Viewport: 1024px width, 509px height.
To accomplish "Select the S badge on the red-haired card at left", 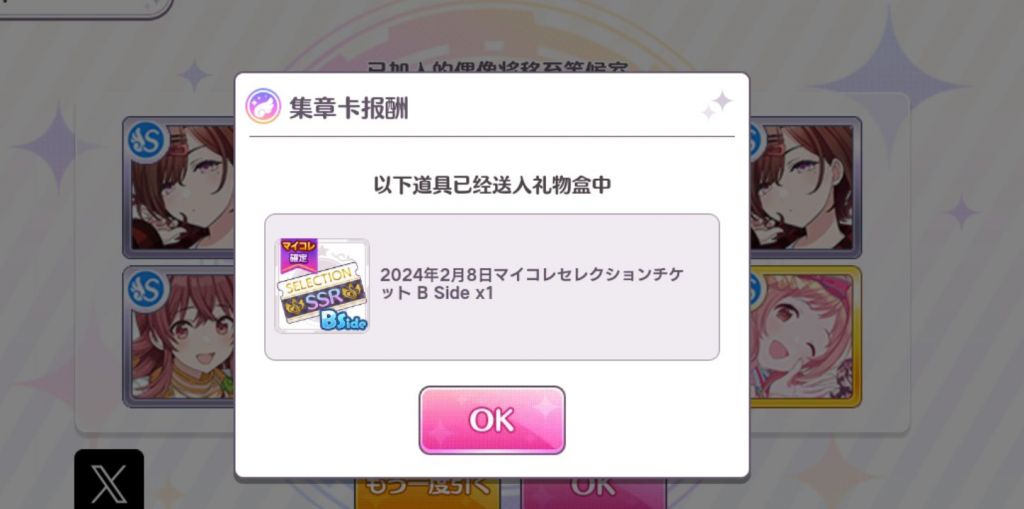I will 148,288.
